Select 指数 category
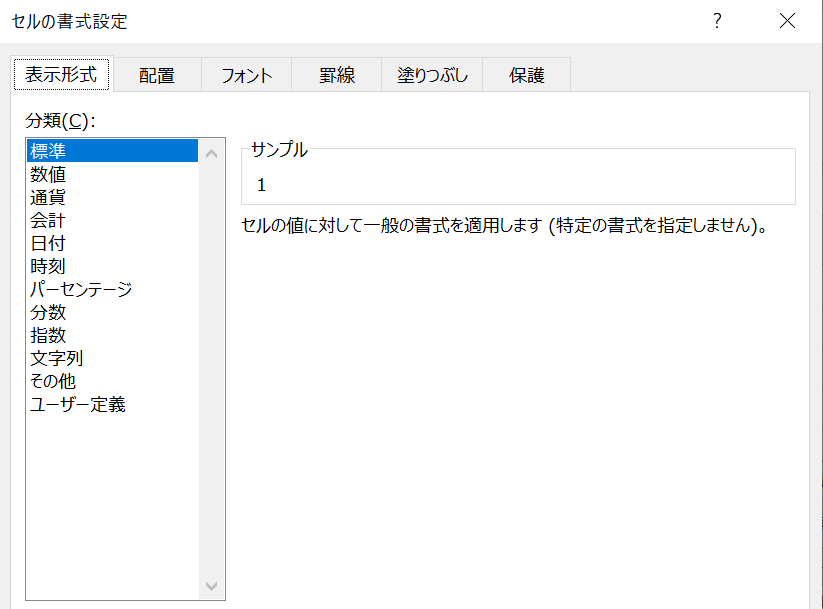 (112, 335)
